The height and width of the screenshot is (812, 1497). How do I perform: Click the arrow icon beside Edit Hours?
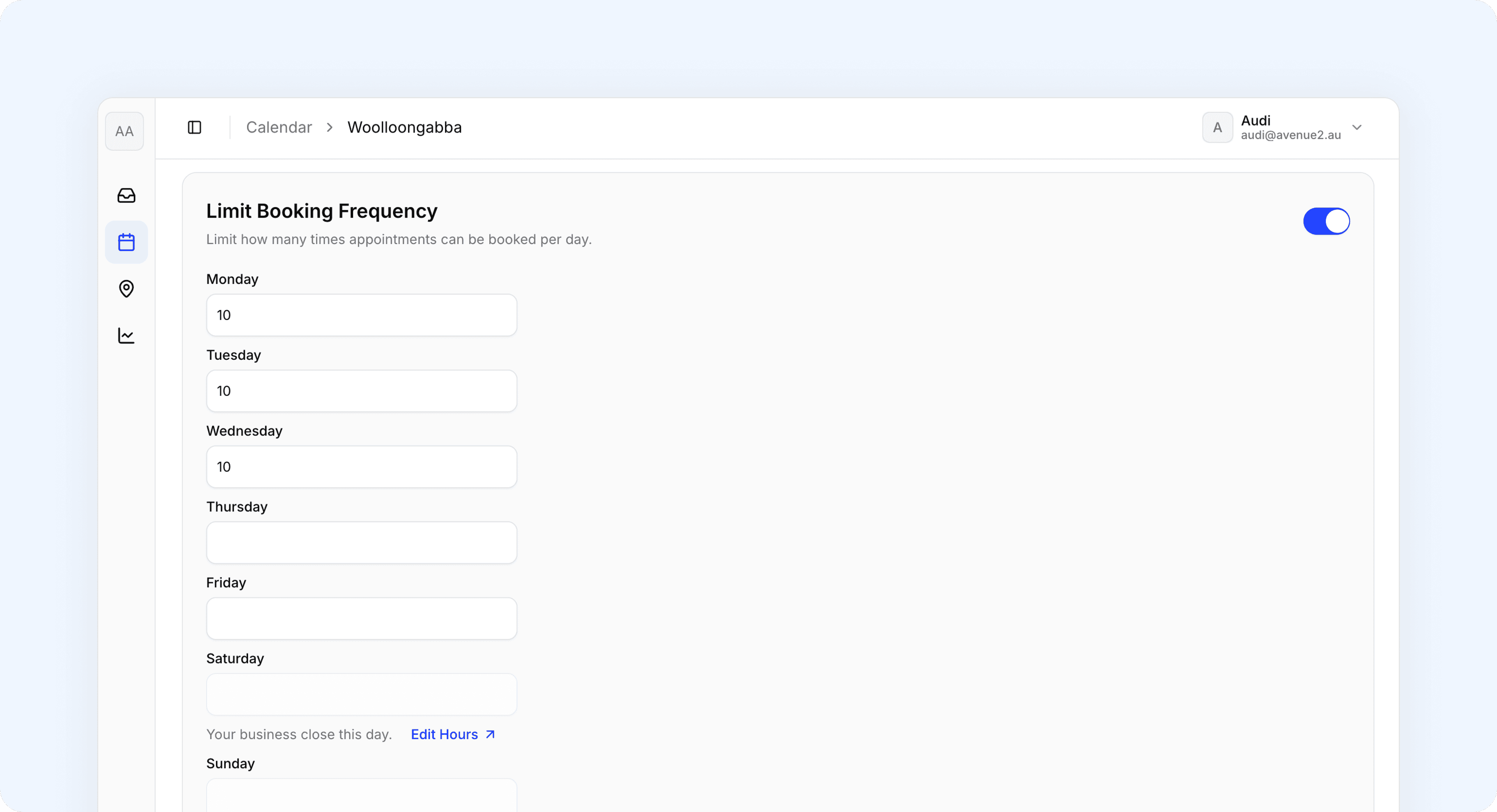click(x=490, y=734)
